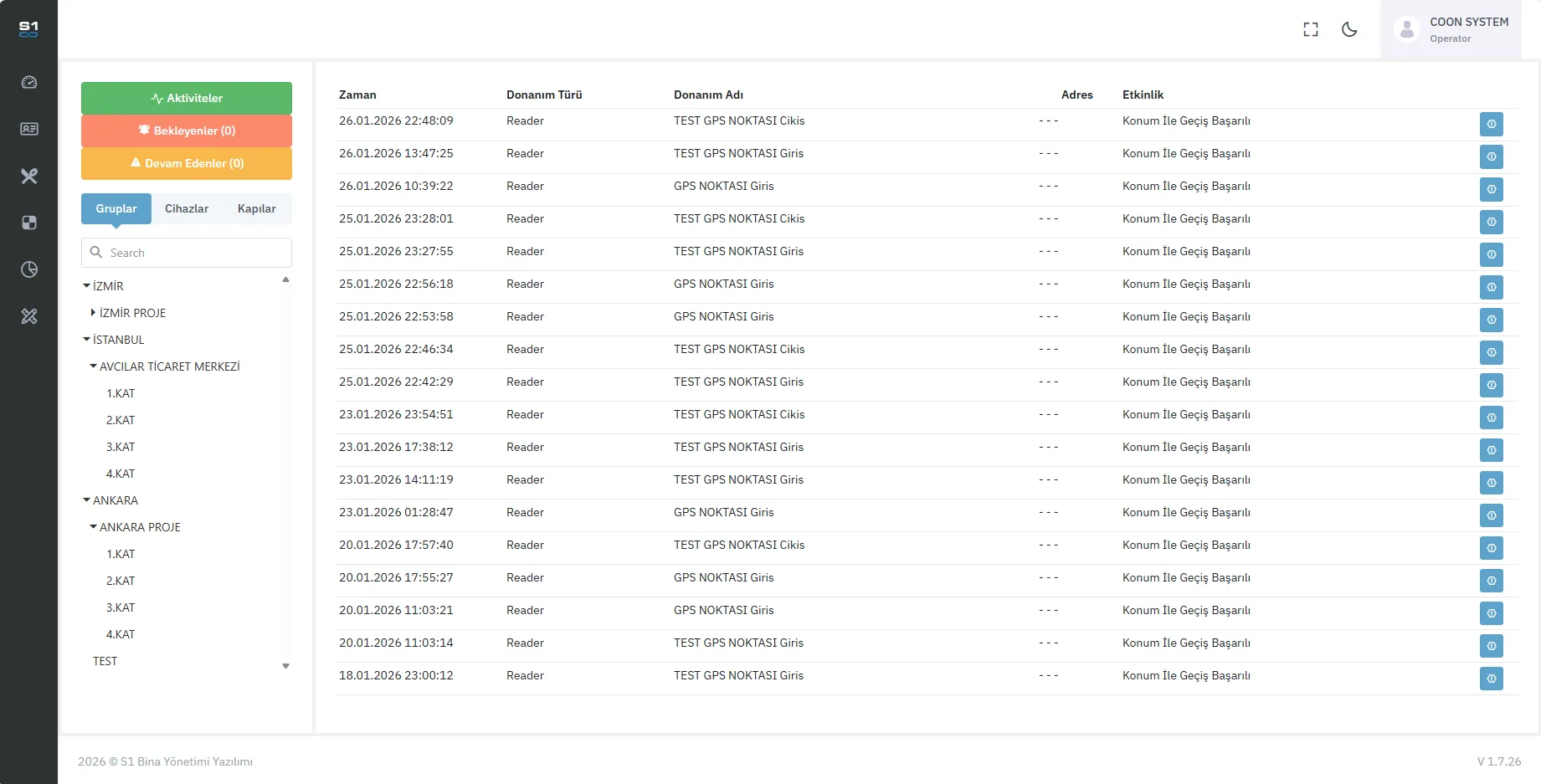
Task: Click the group Search input field
Action: (x=197, y=253)
